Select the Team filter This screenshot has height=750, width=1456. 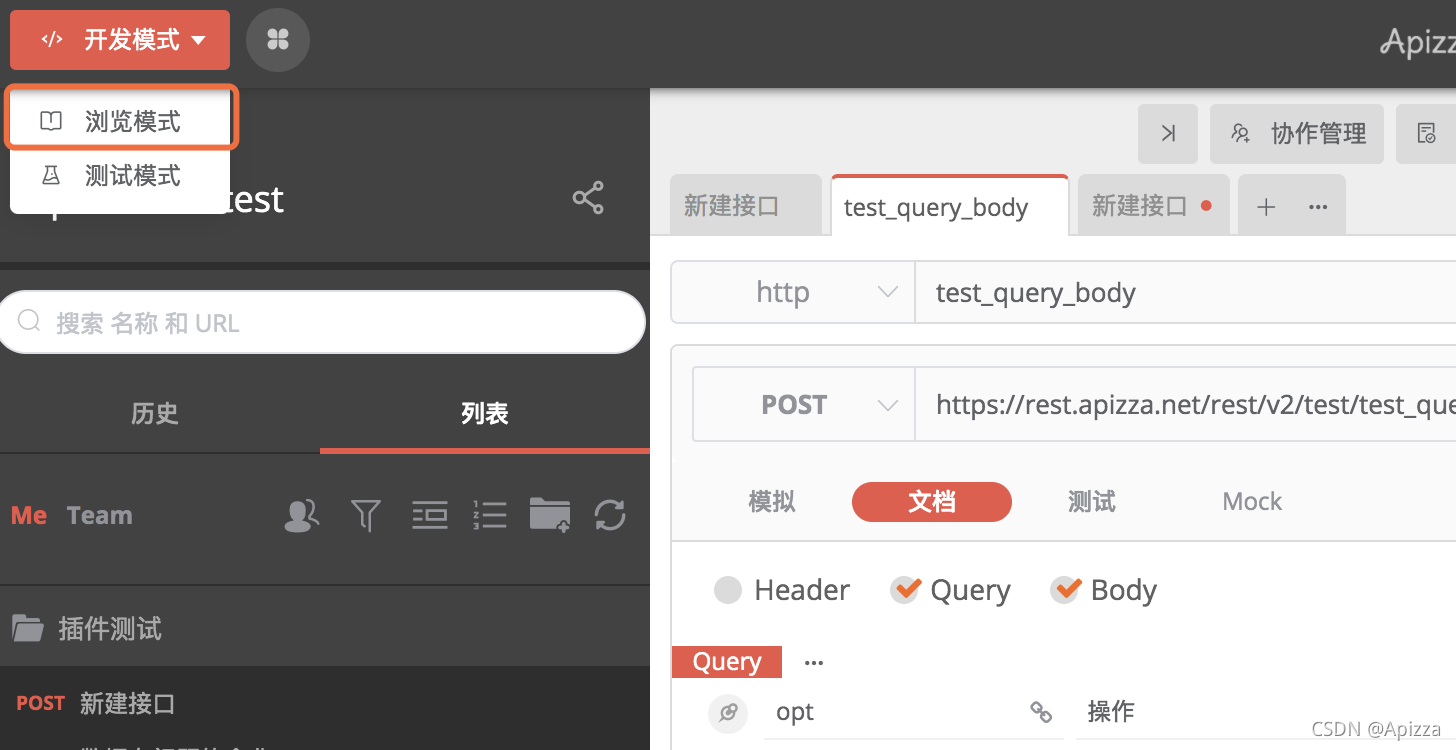point(99,516)
